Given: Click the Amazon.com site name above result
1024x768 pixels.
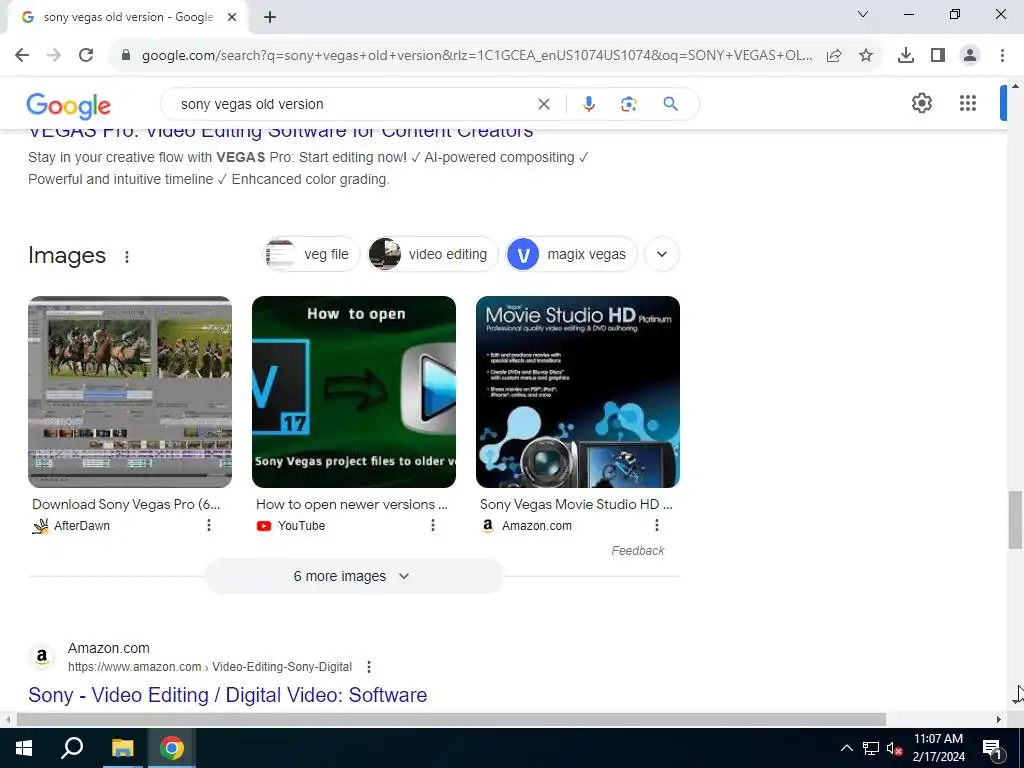Looking at the screenshot, I should click(108, 648).
